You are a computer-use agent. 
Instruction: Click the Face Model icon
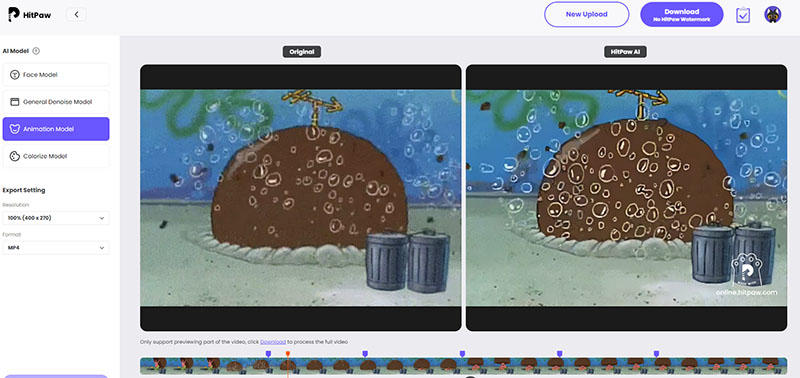[x=14, y=75]
